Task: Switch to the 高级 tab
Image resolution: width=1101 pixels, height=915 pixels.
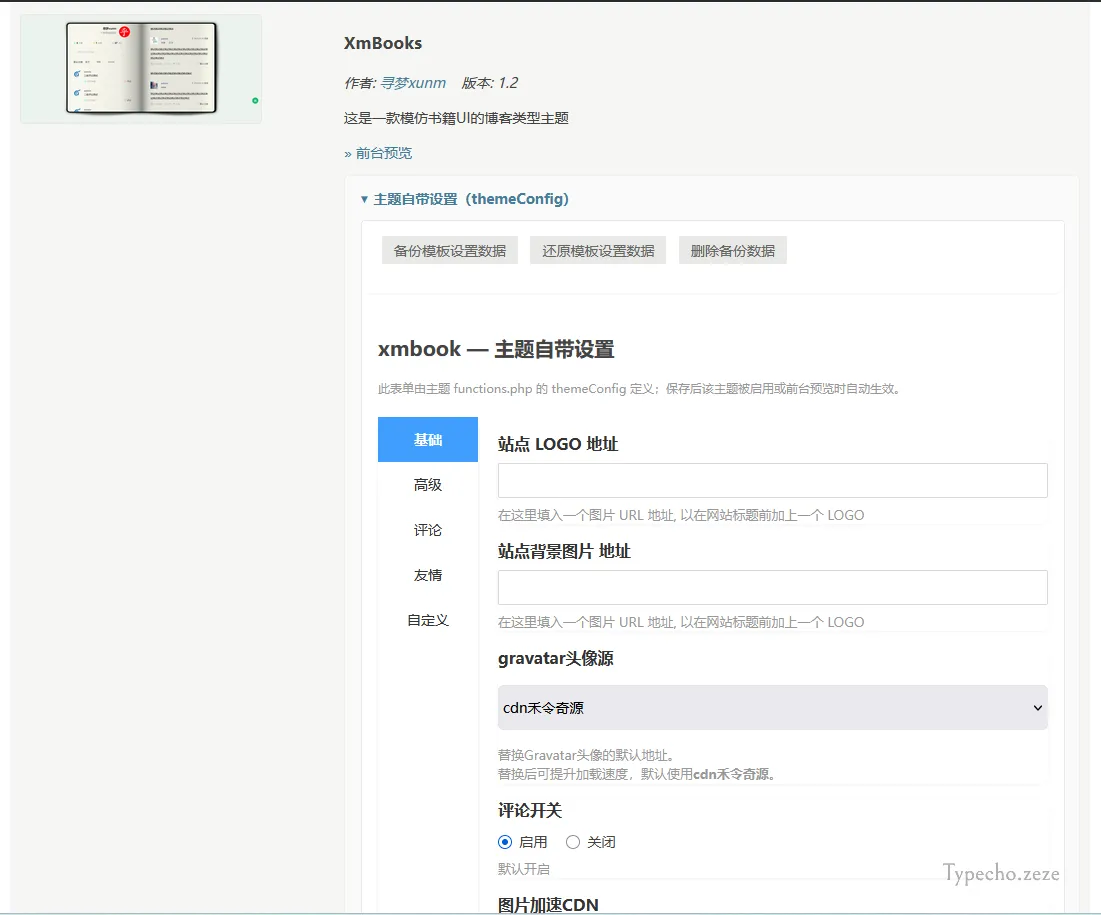Action: pyautogui.click(x=428, y=485)
